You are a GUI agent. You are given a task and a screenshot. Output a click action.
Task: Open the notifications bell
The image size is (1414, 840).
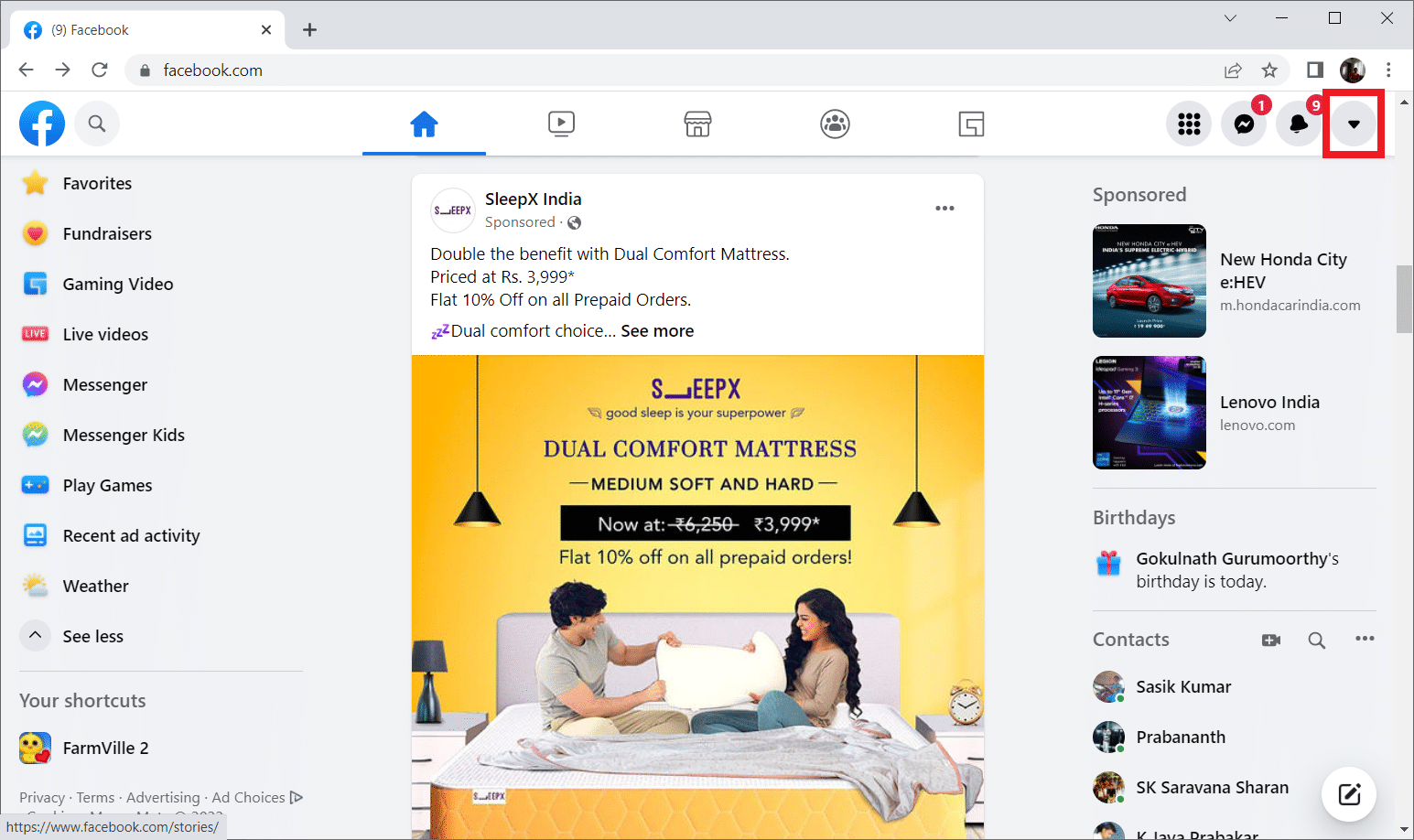(x=1299, y=124)
